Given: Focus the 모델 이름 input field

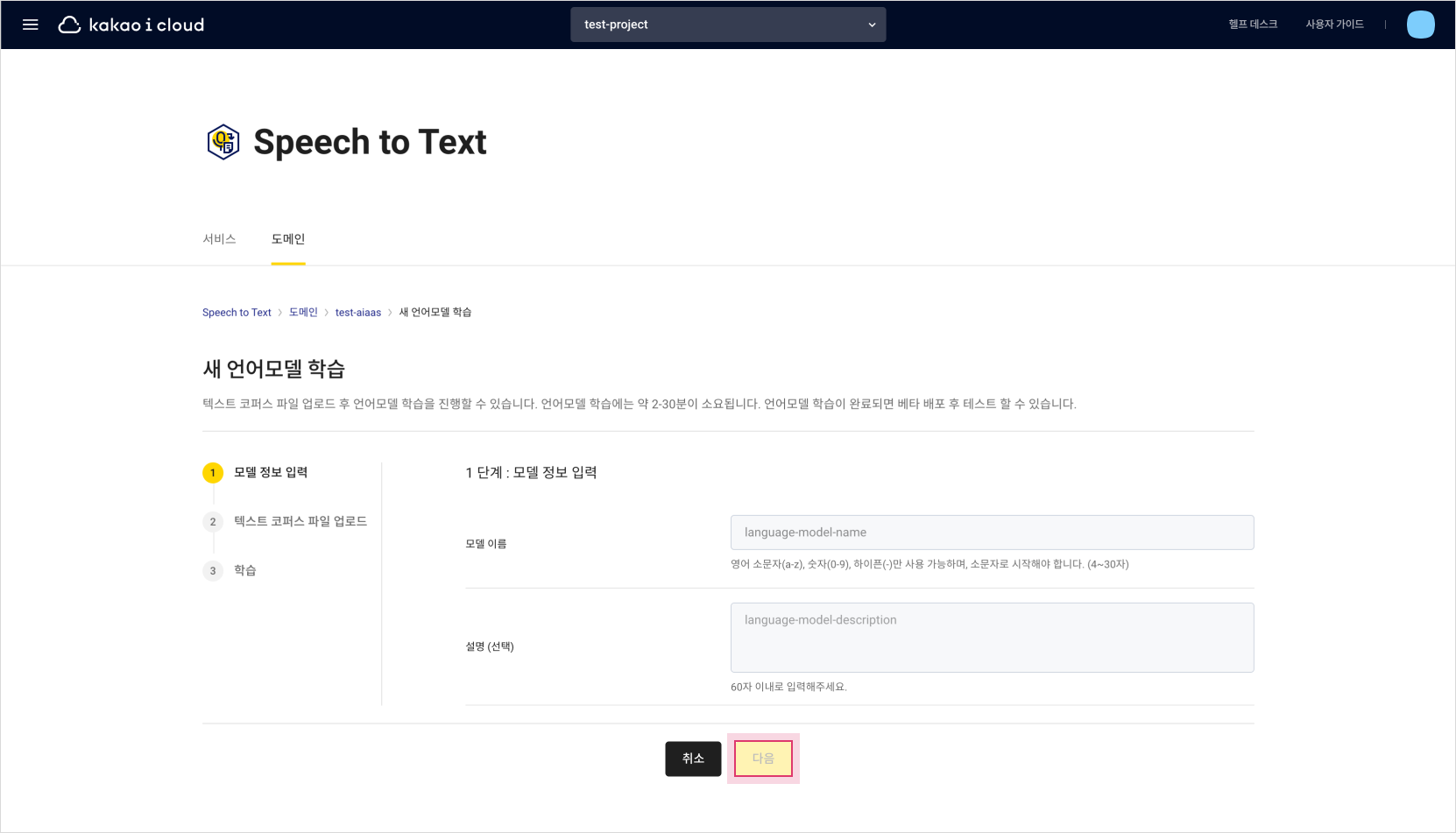Looking at the screenshot, I should [x=992, y=533].
